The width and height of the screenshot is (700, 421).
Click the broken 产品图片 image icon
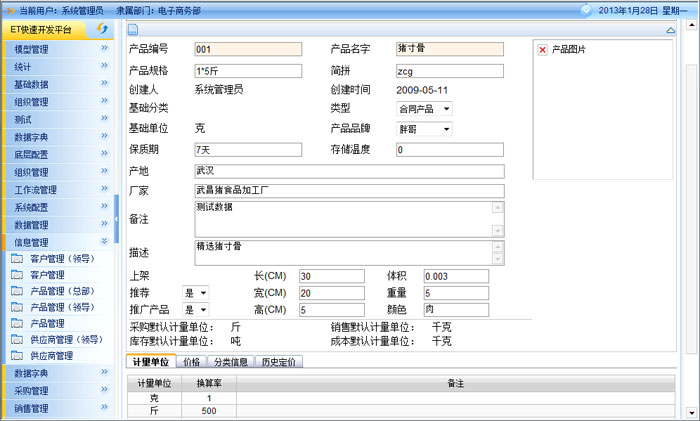542,49
